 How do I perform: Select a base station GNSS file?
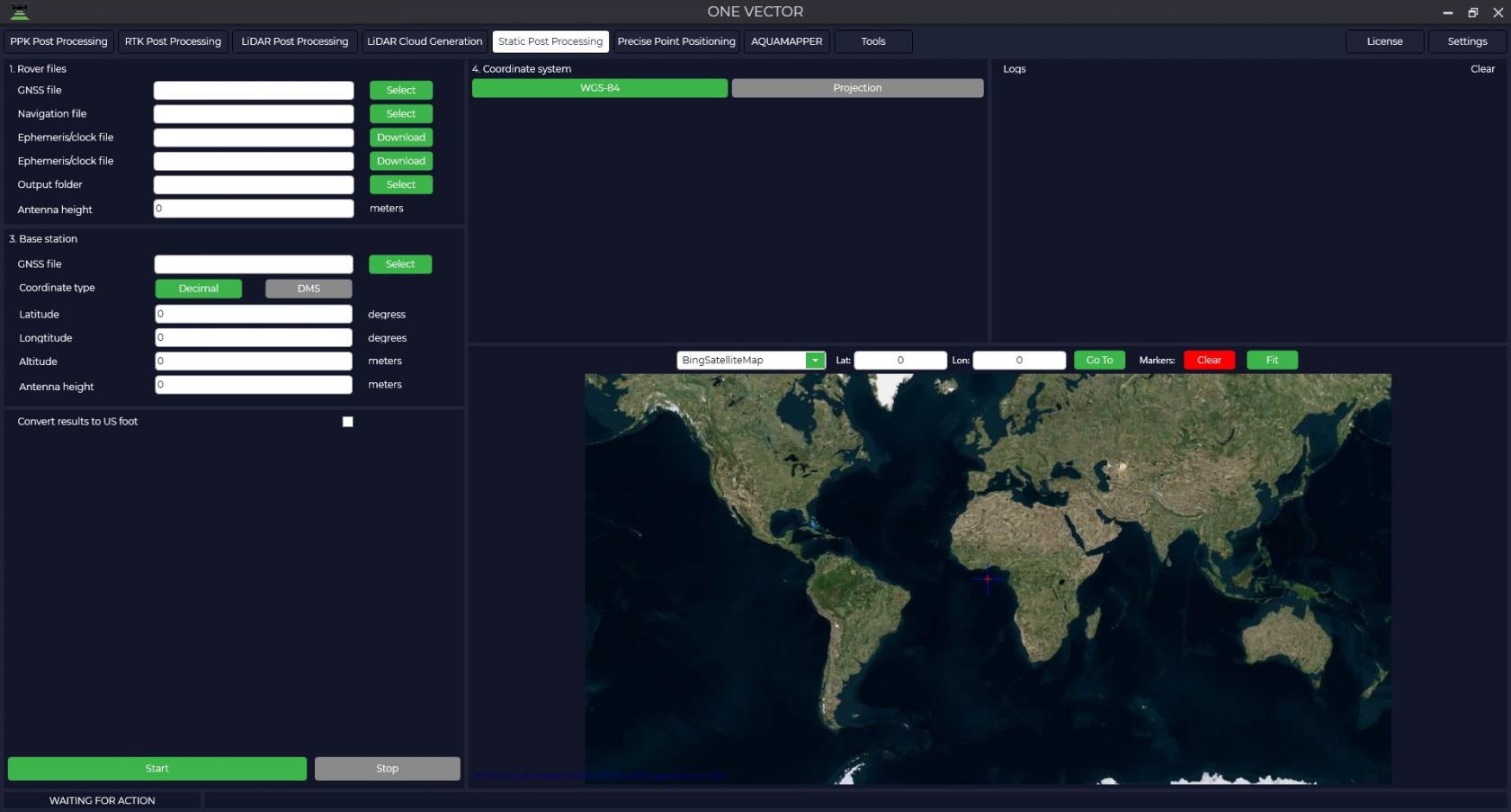[x=400, y=264]
